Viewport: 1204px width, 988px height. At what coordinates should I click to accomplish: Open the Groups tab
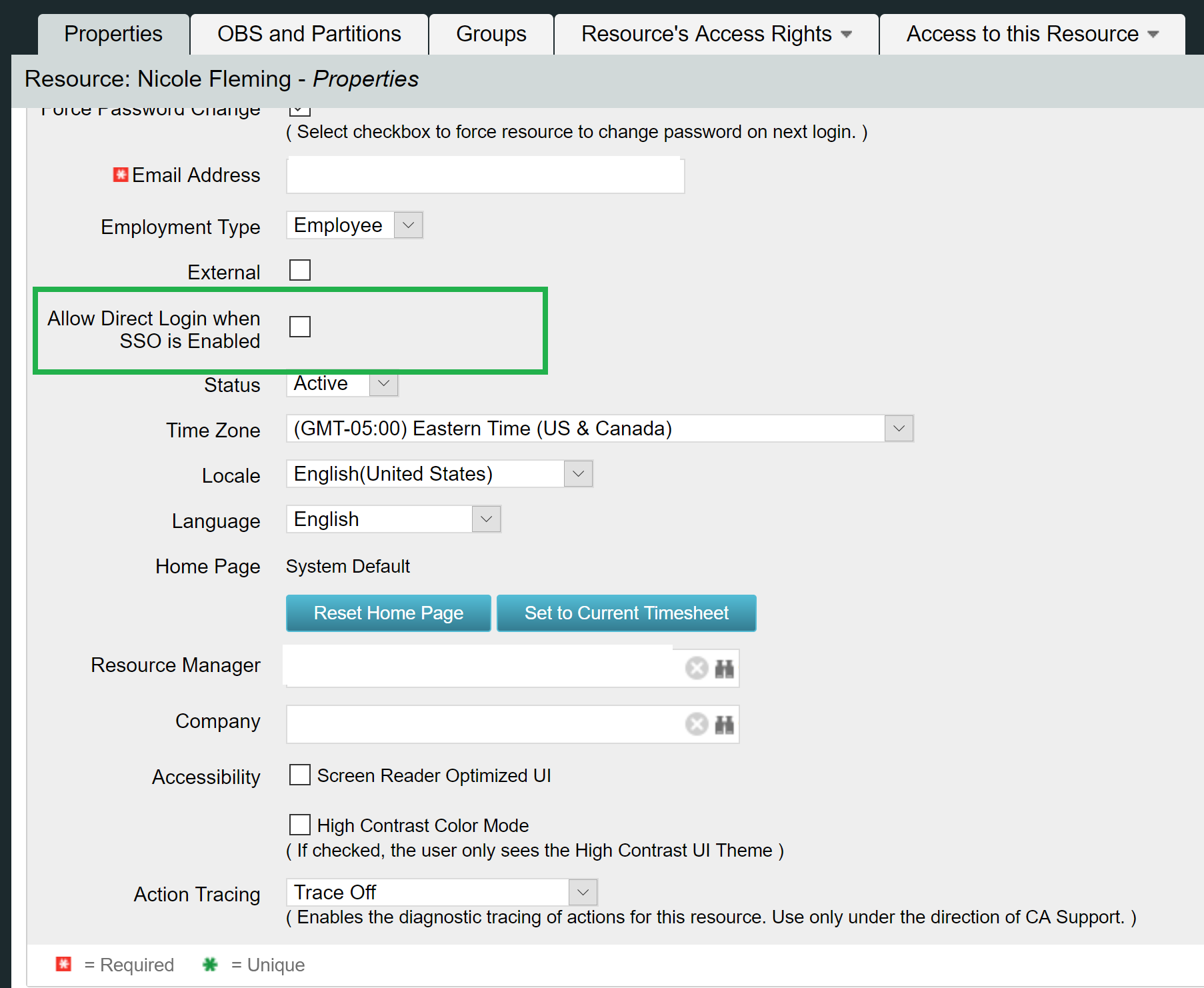491,34
